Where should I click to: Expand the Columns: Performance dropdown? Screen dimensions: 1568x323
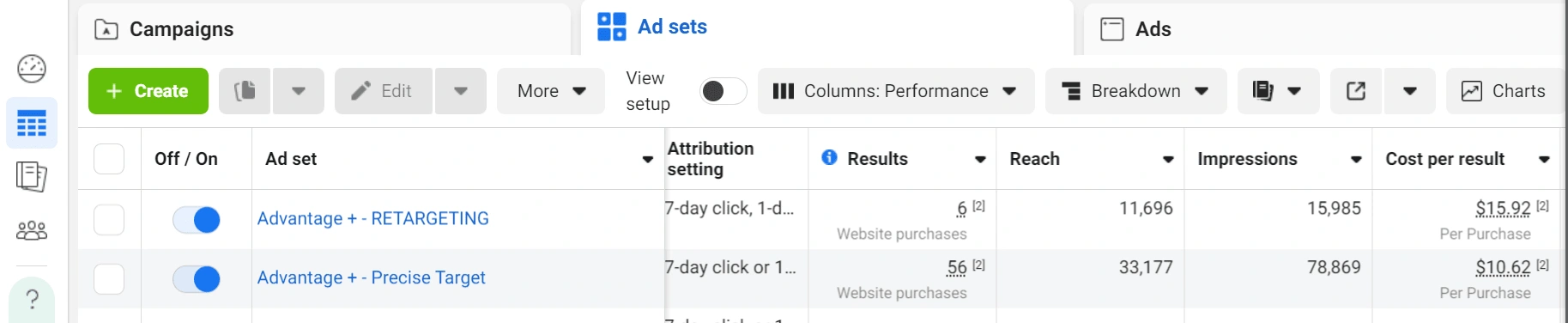tap(896, 91)
